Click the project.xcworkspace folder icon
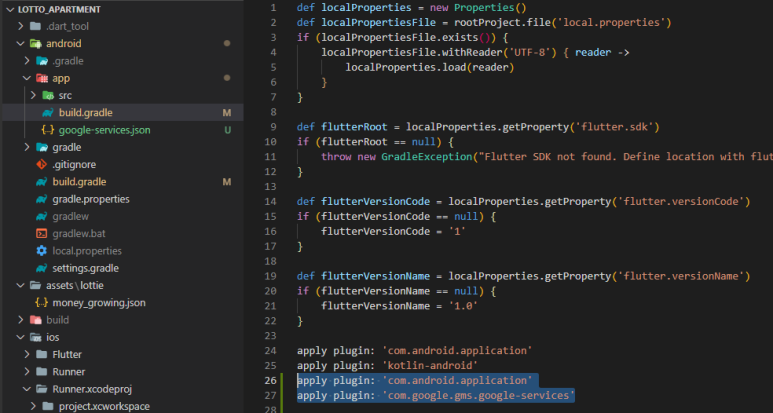 tap(48, 406)
